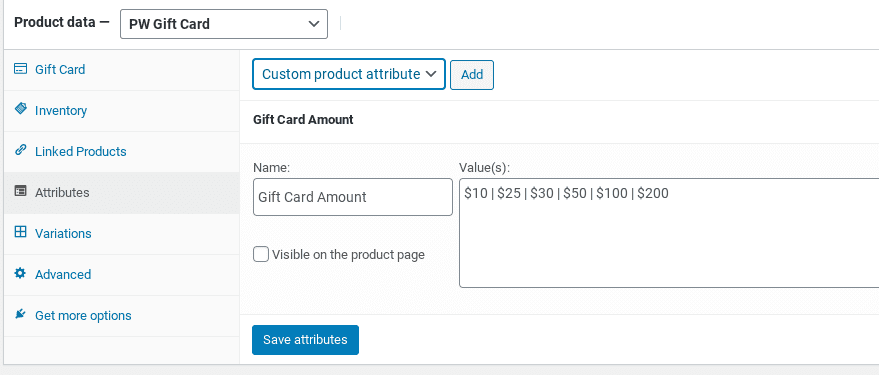Click the Product data heading text
This screenshot has height=375, width=879.
62,23
